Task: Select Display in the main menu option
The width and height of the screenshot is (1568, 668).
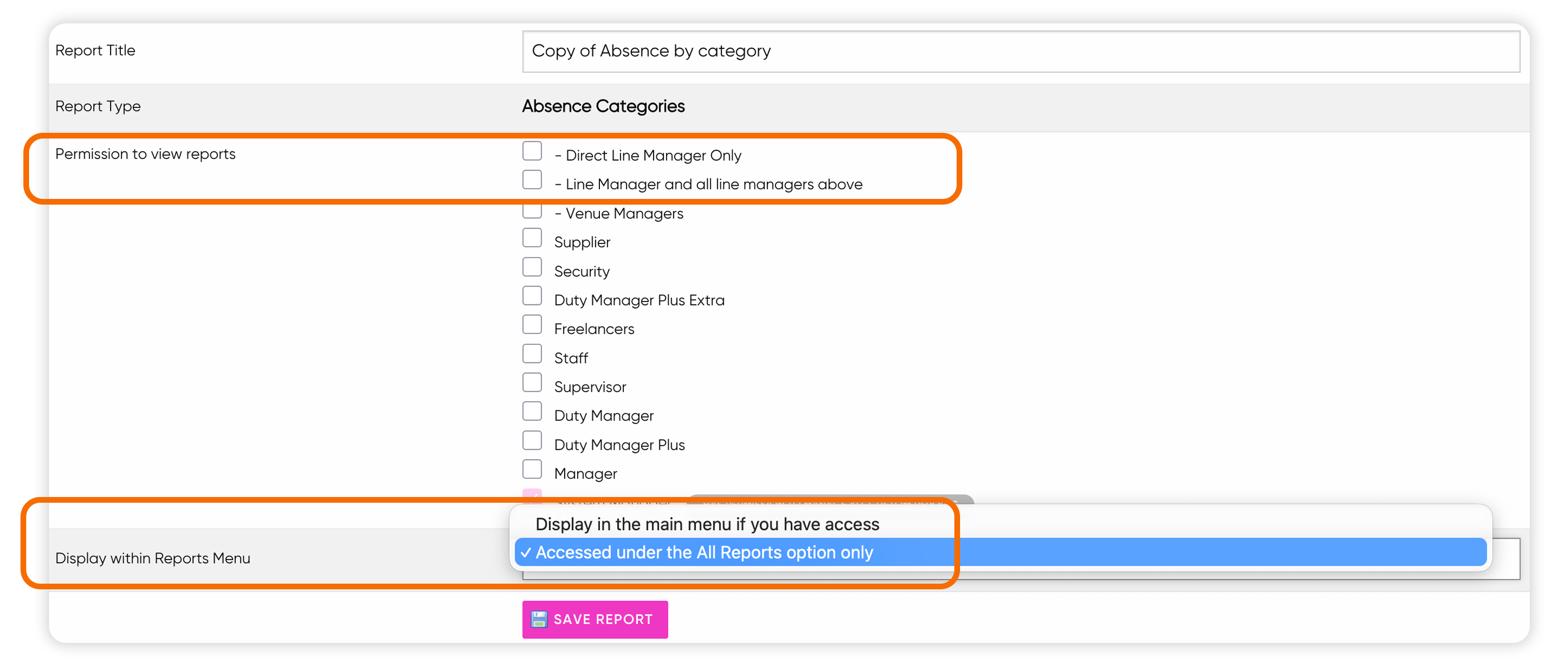Action: pyautogui.click(x=707, y=524)
